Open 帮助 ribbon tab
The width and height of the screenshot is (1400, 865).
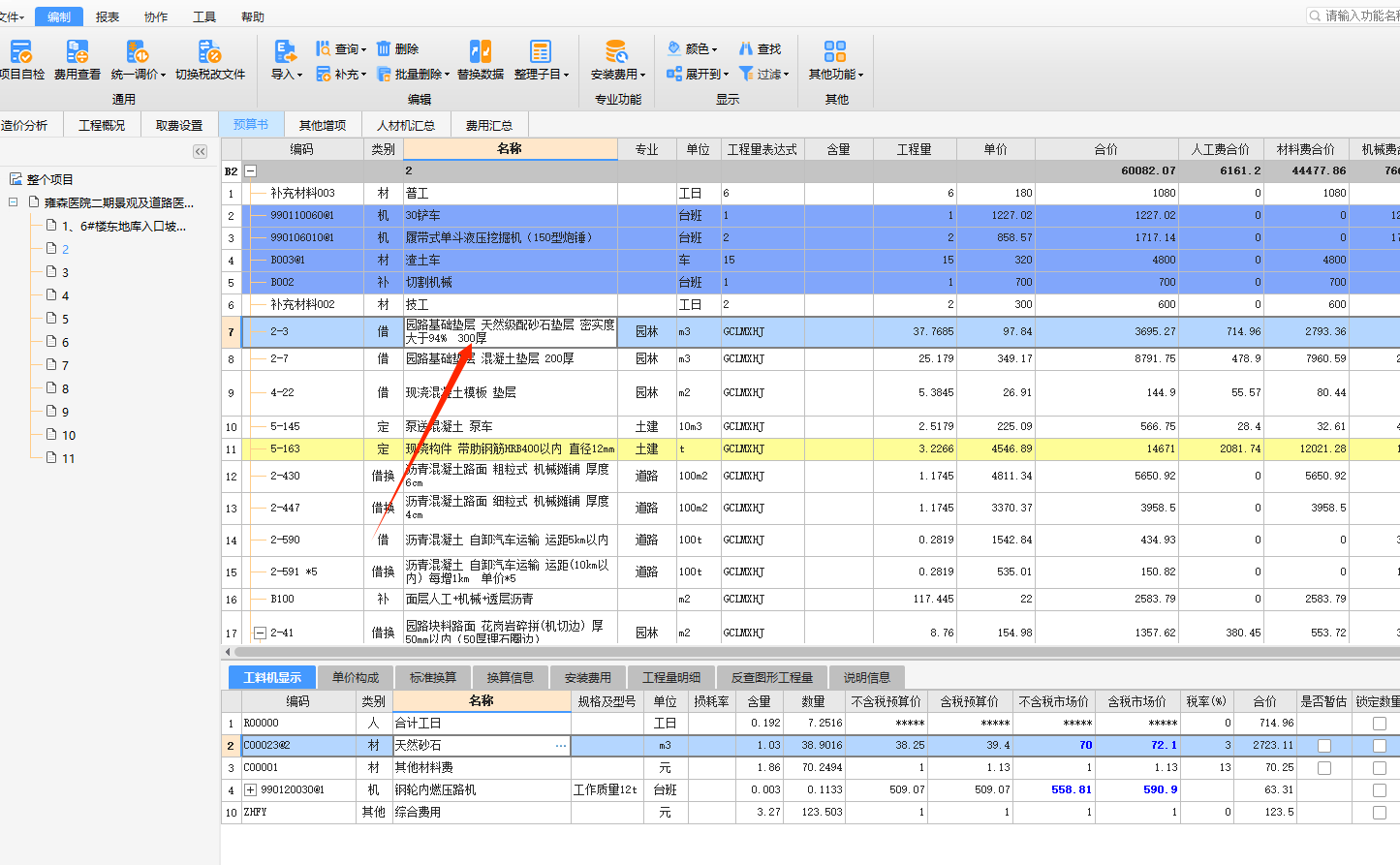[253, 16]
